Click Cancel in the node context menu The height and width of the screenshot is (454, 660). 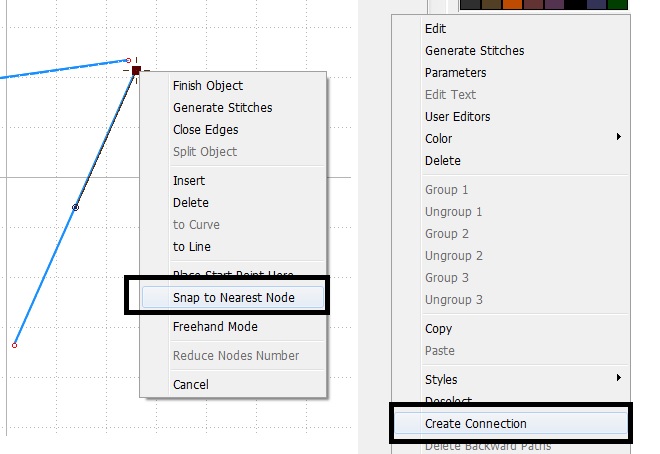[191, 385]
